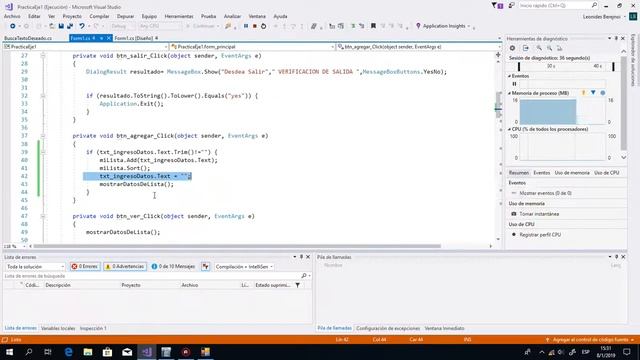This screenshot has width=640, height=360.
Task: Click Visual Studio icon in taskbar
Action: (x=147, y=352)
